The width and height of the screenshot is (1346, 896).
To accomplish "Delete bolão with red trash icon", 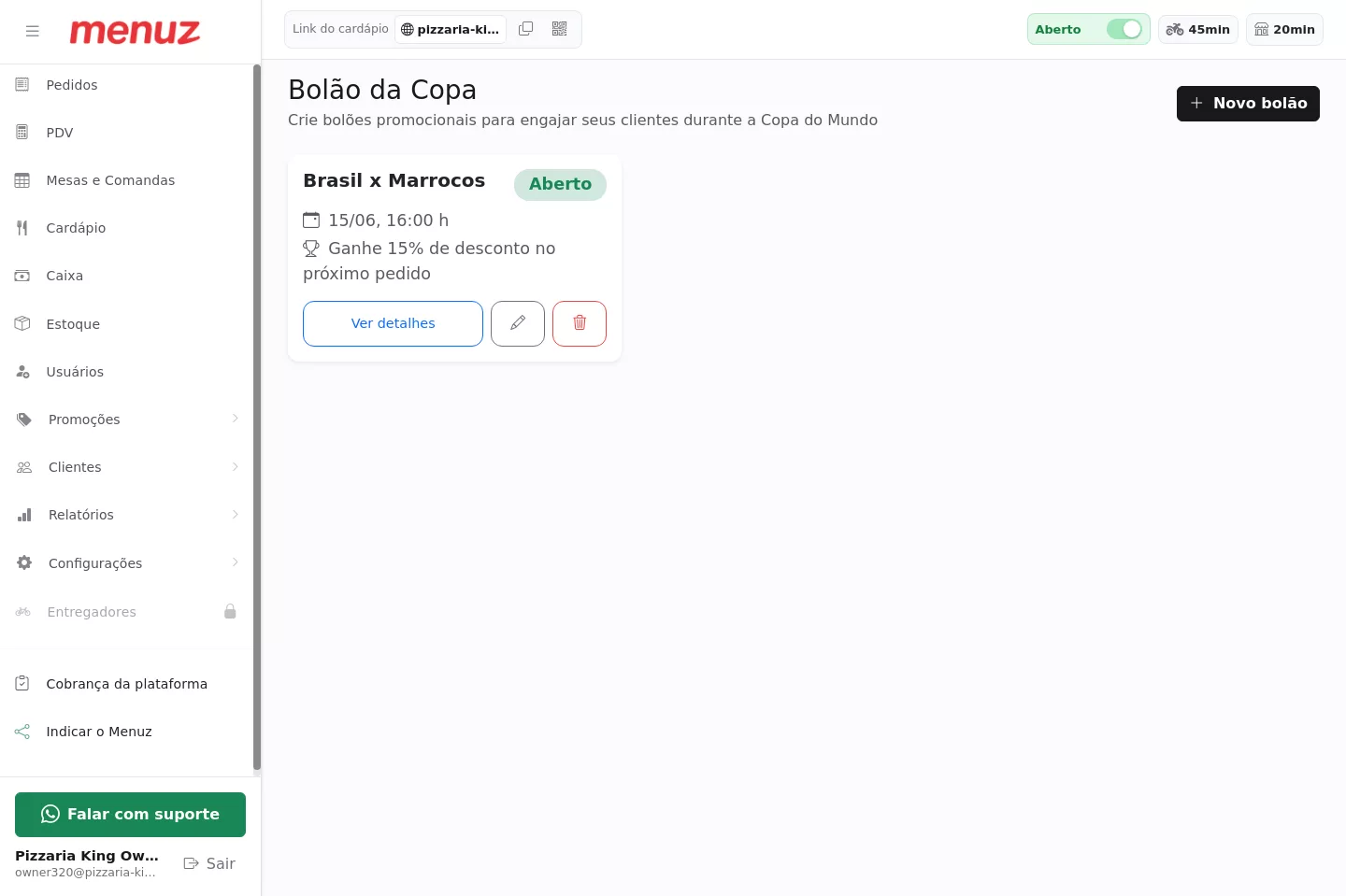I will coord(580,323).
